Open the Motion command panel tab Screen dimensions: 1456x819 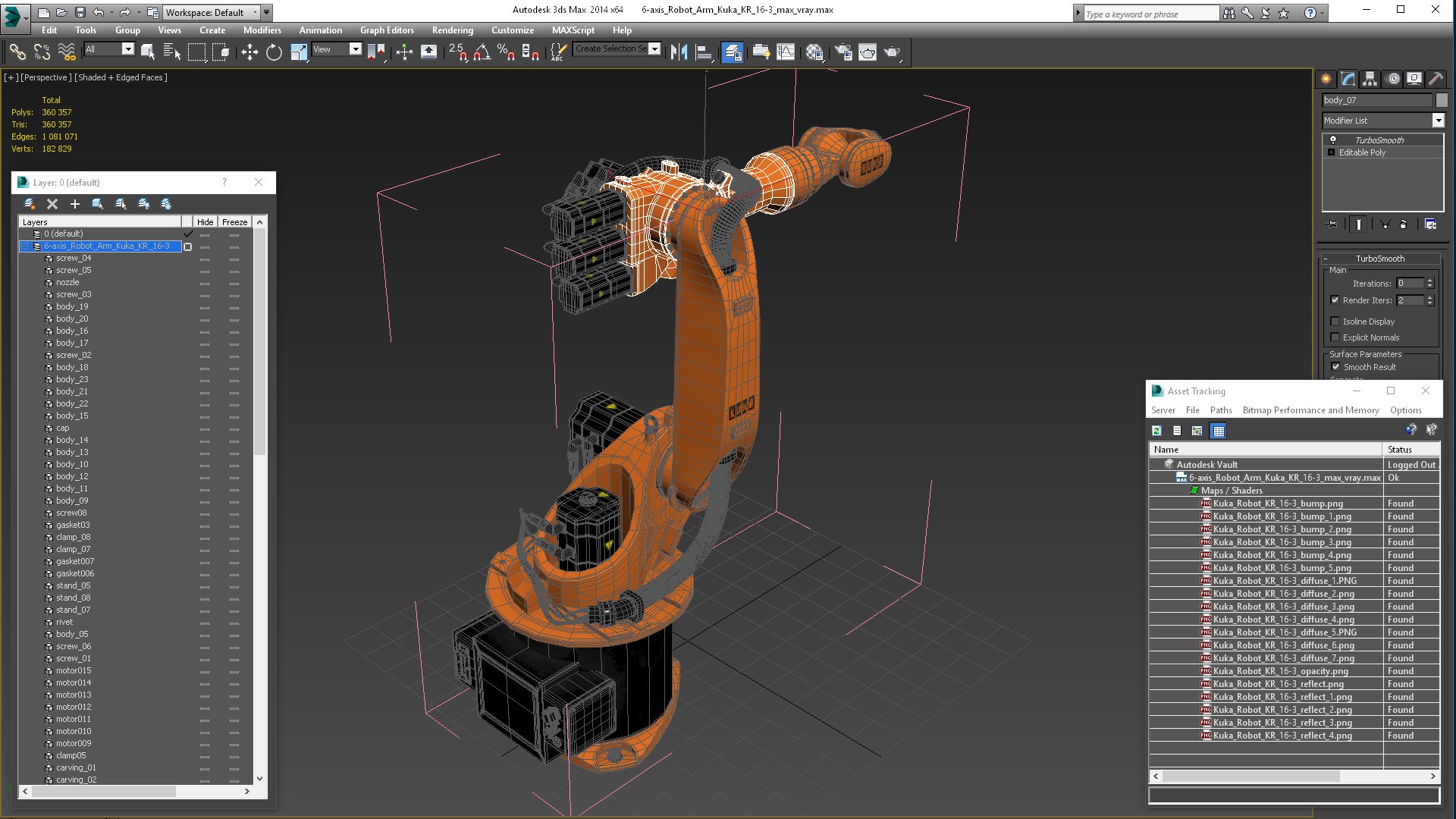coord(1392,78)
